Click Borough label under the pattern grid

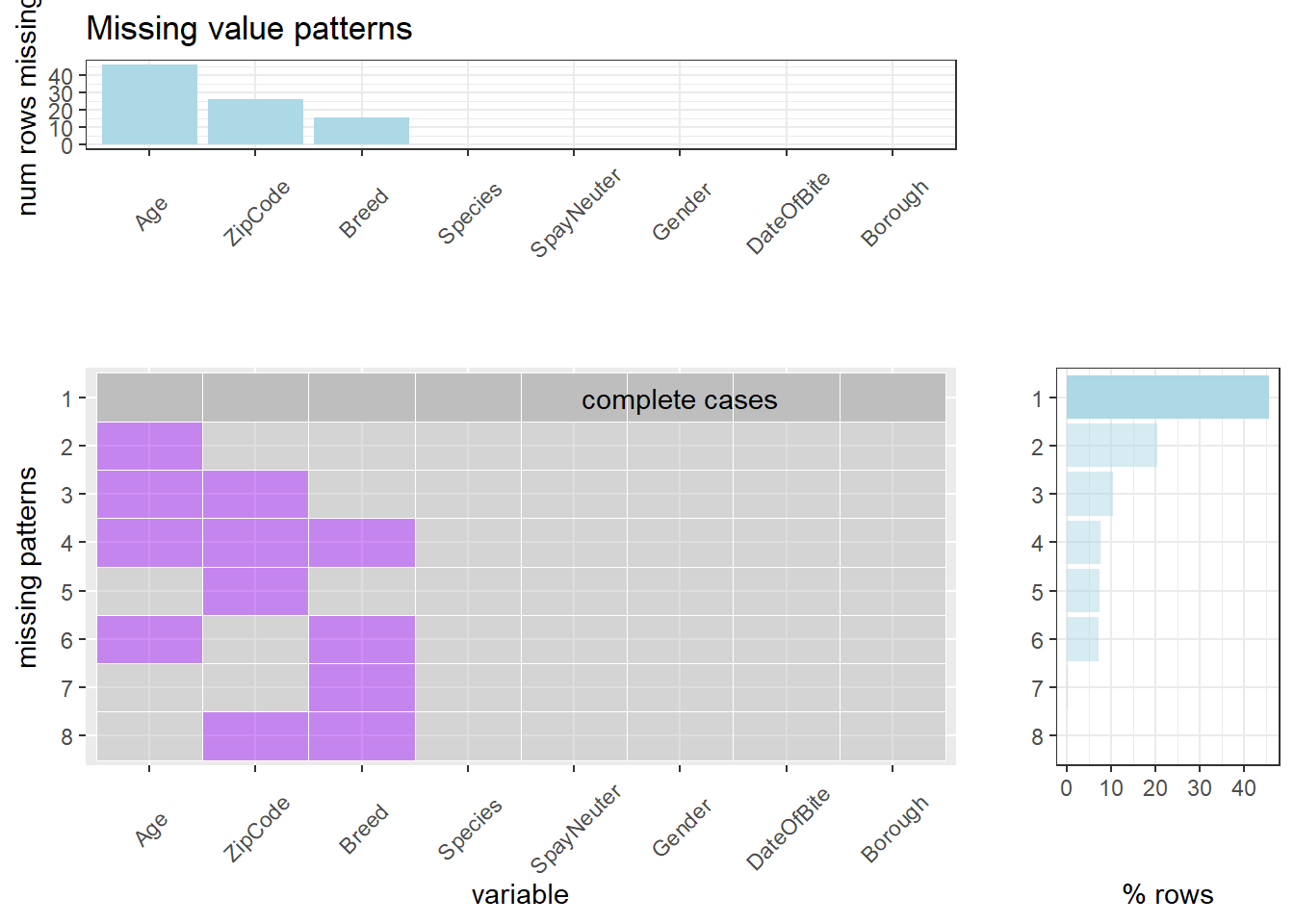[x=894, y=830]
